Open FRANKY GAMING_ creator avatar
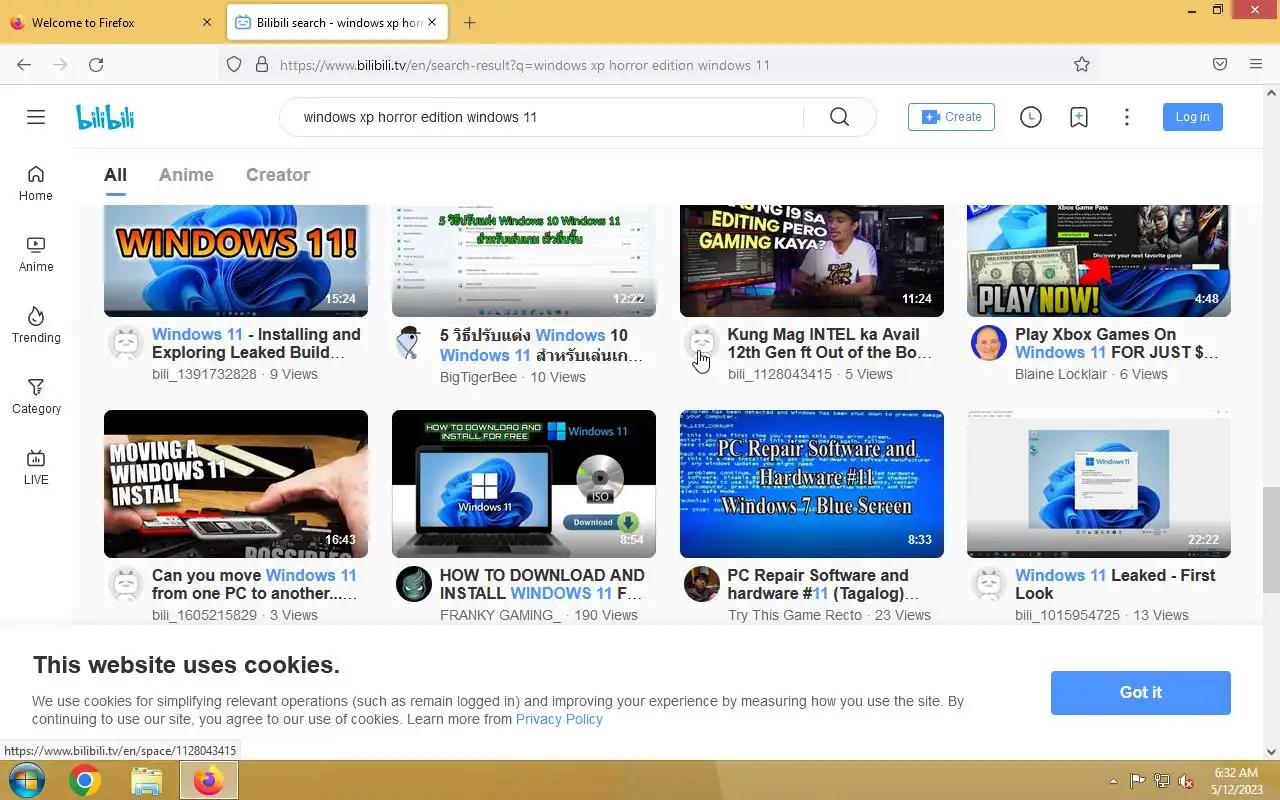1280x800 pixels. (x=414, y=584)
